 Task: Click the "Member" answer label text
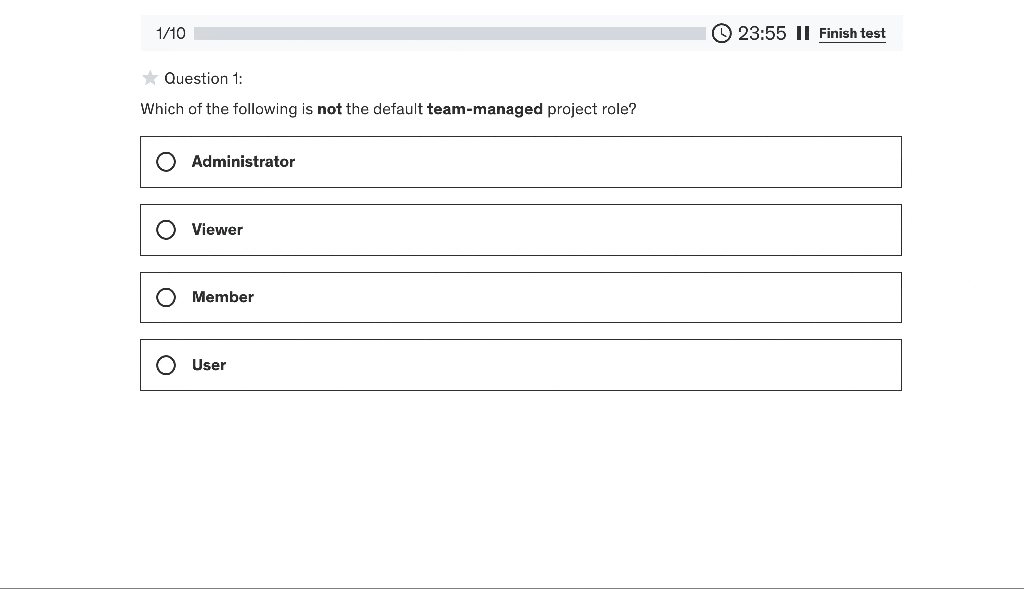point(223,297)
